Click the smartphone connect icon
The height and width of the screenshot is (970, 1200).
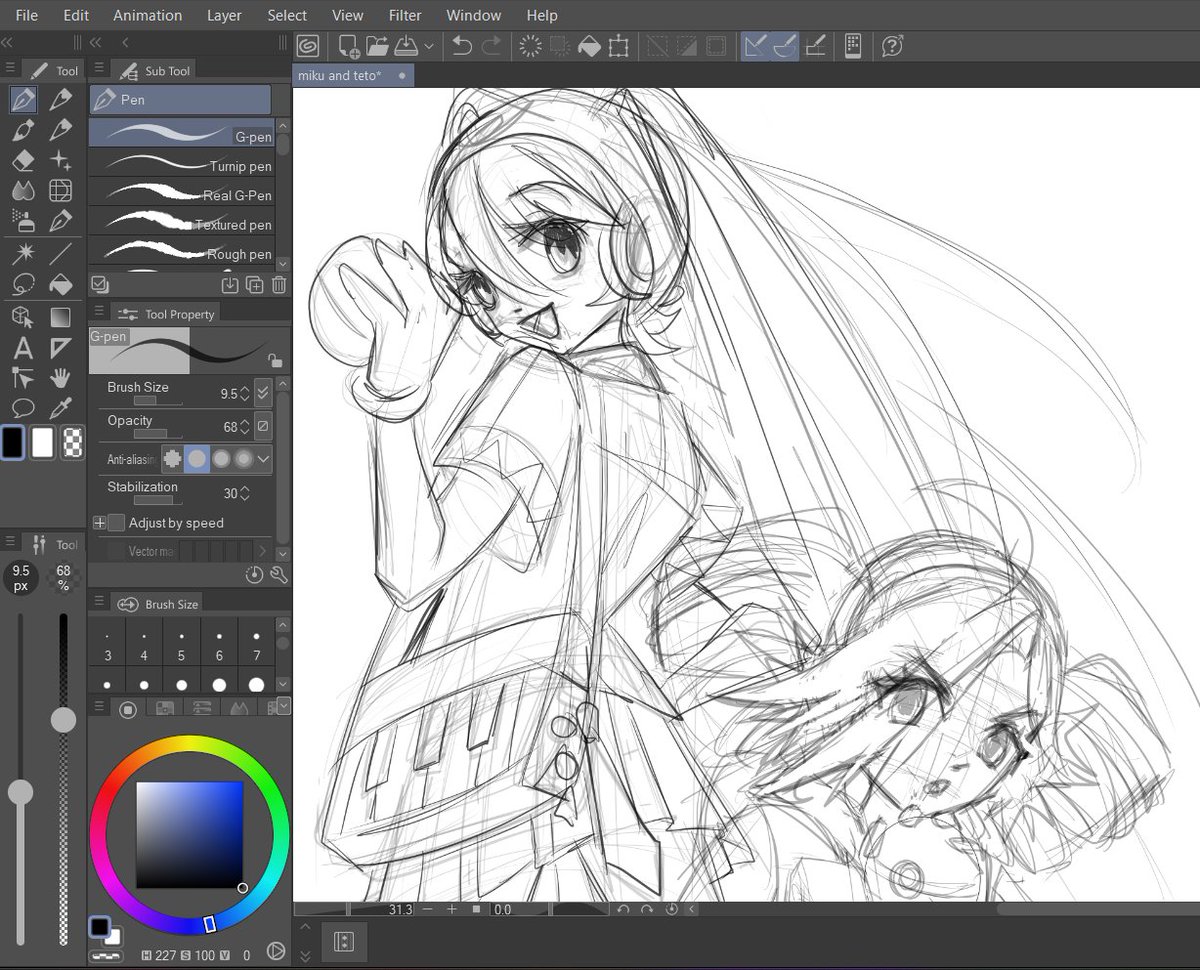(x=853, y=46)
